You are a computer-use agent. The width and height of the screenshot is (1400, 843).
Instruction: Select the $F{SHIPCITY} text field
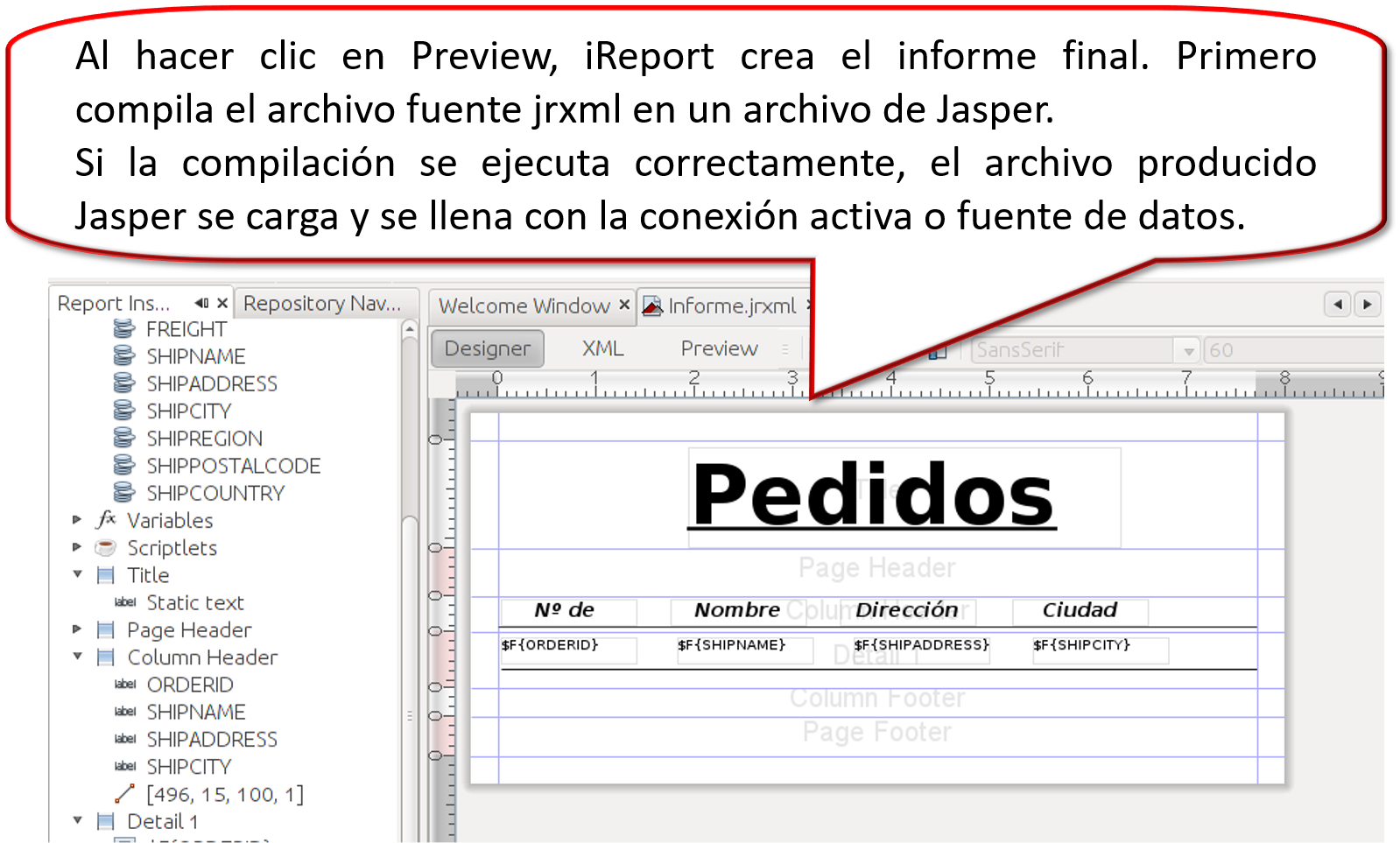[1101, 650]
